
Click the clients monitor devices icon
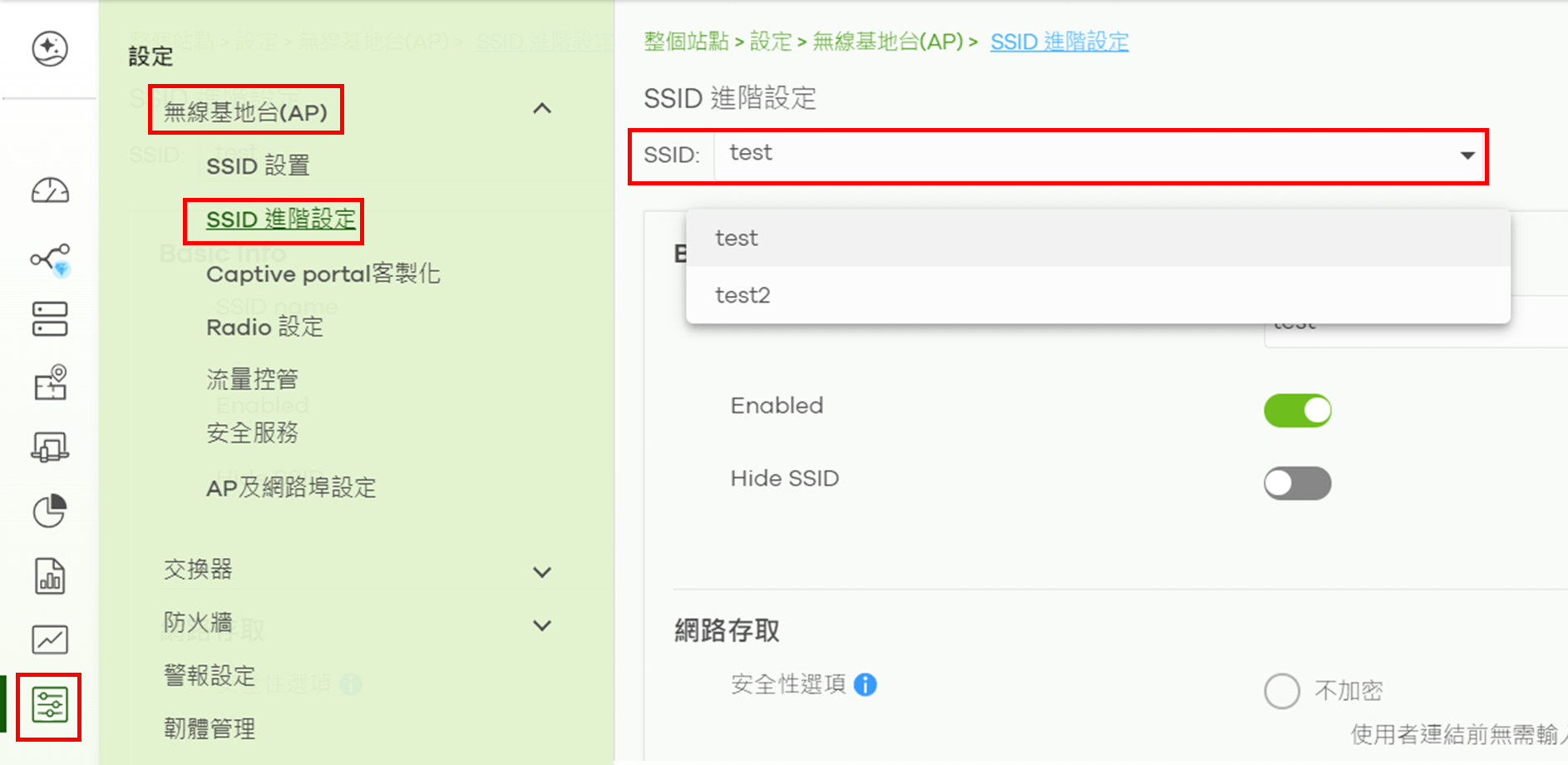[x=50, y=447]
